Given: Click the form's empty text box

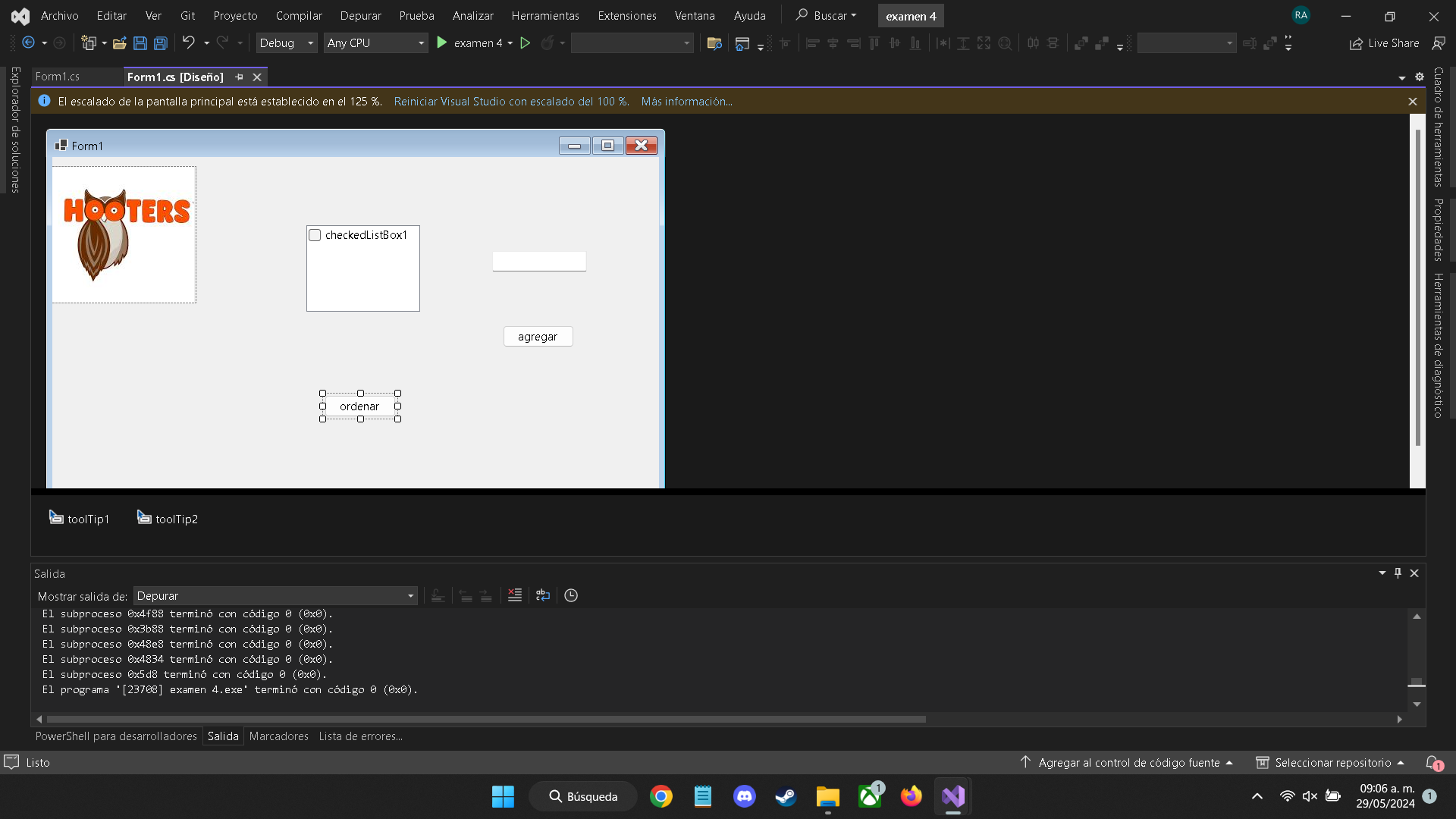Looking at the screenshot, I should click(x=538, y=262).
